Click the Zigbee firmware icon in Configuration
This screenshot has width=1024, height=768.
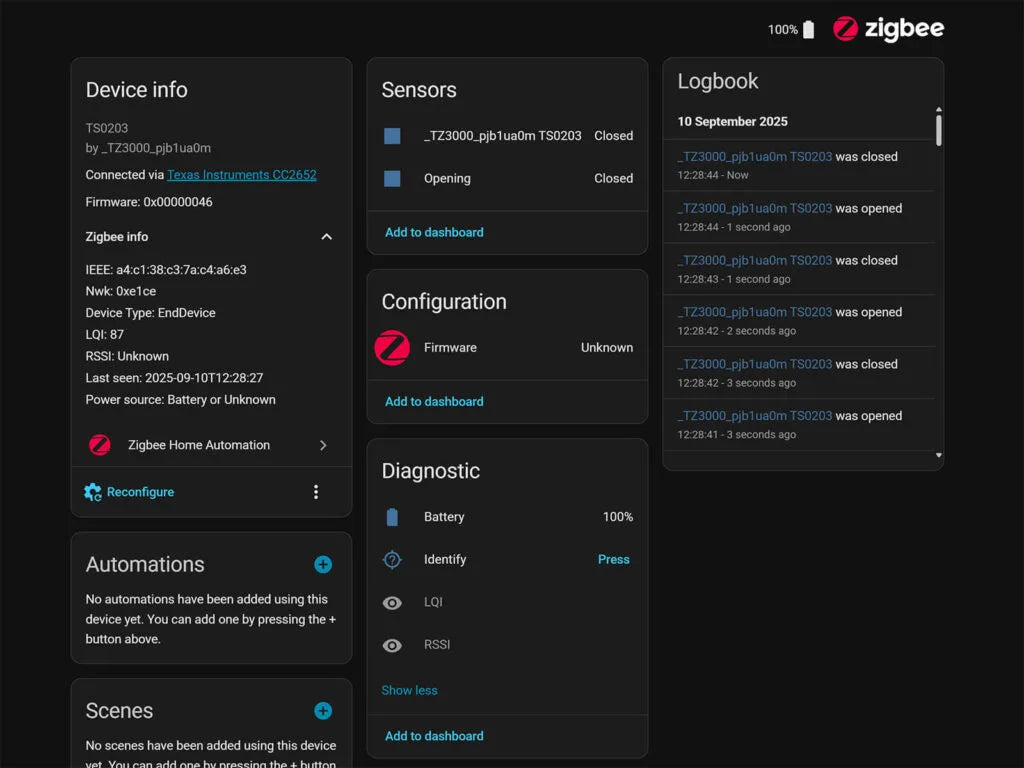pos(392,348)
